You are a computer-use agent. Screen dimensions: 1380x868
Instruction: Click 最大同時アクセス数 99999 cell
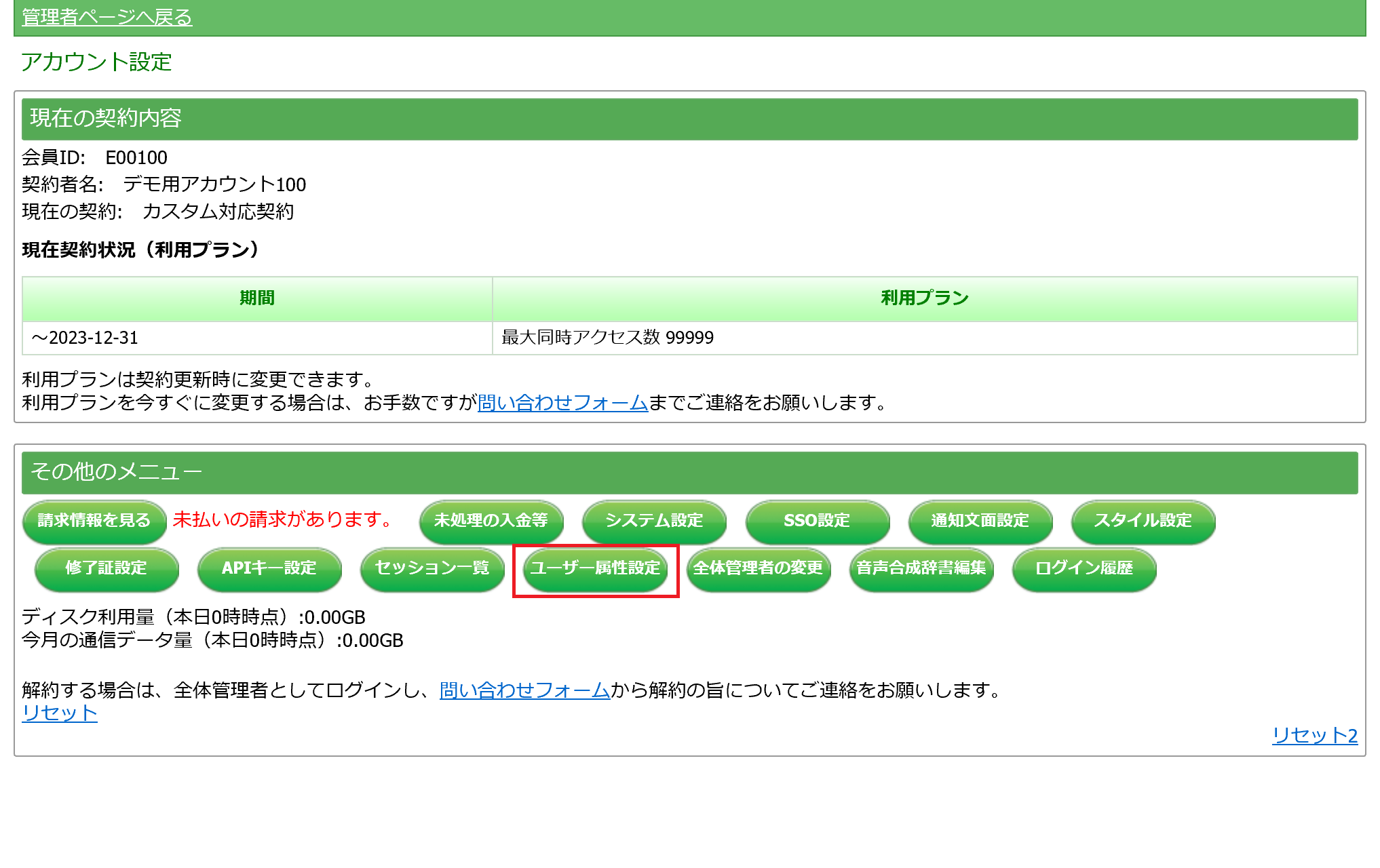pyautogui.click(x=925, y=338)
